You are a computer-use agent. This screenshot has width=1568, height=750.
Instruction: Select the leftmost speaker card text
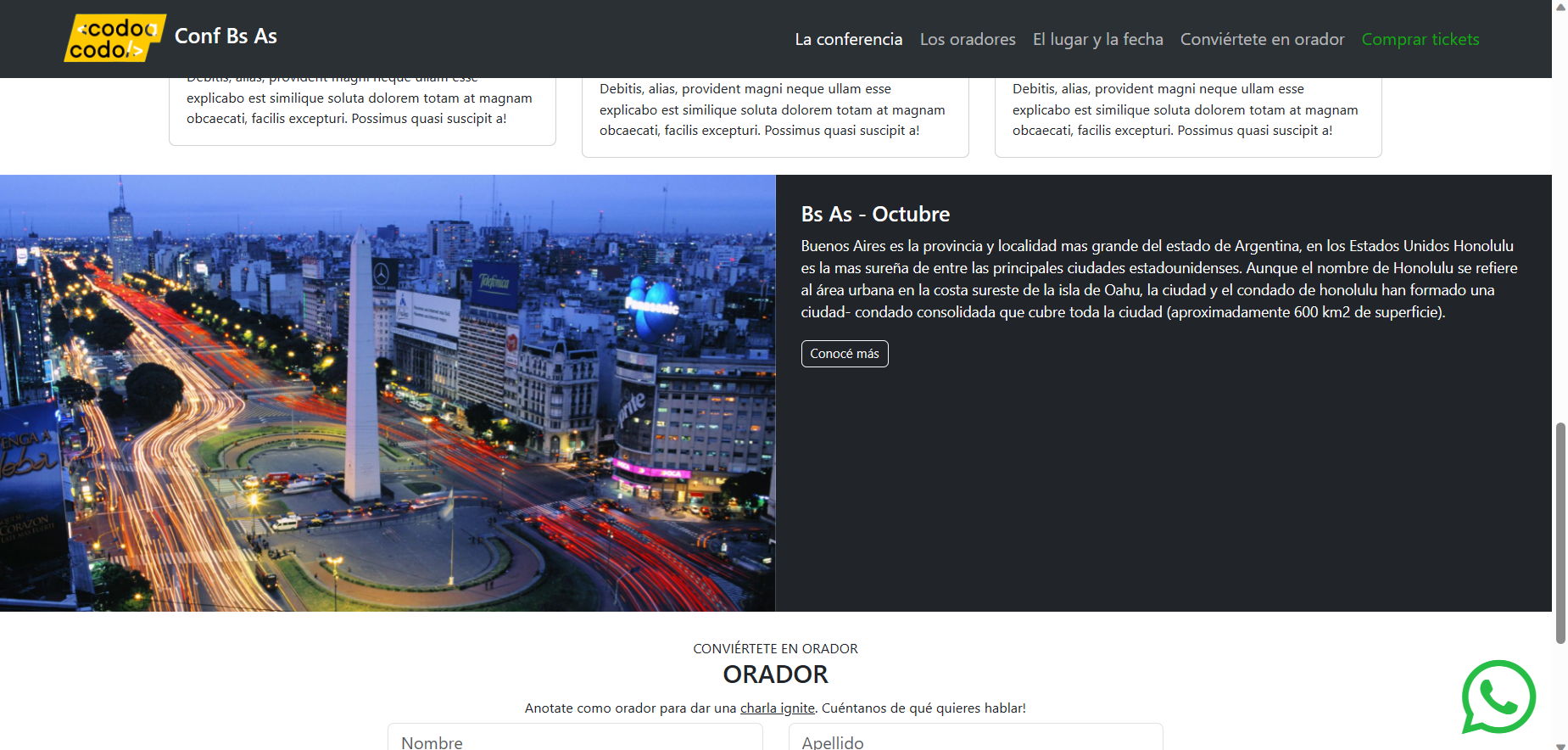(360, 109)
